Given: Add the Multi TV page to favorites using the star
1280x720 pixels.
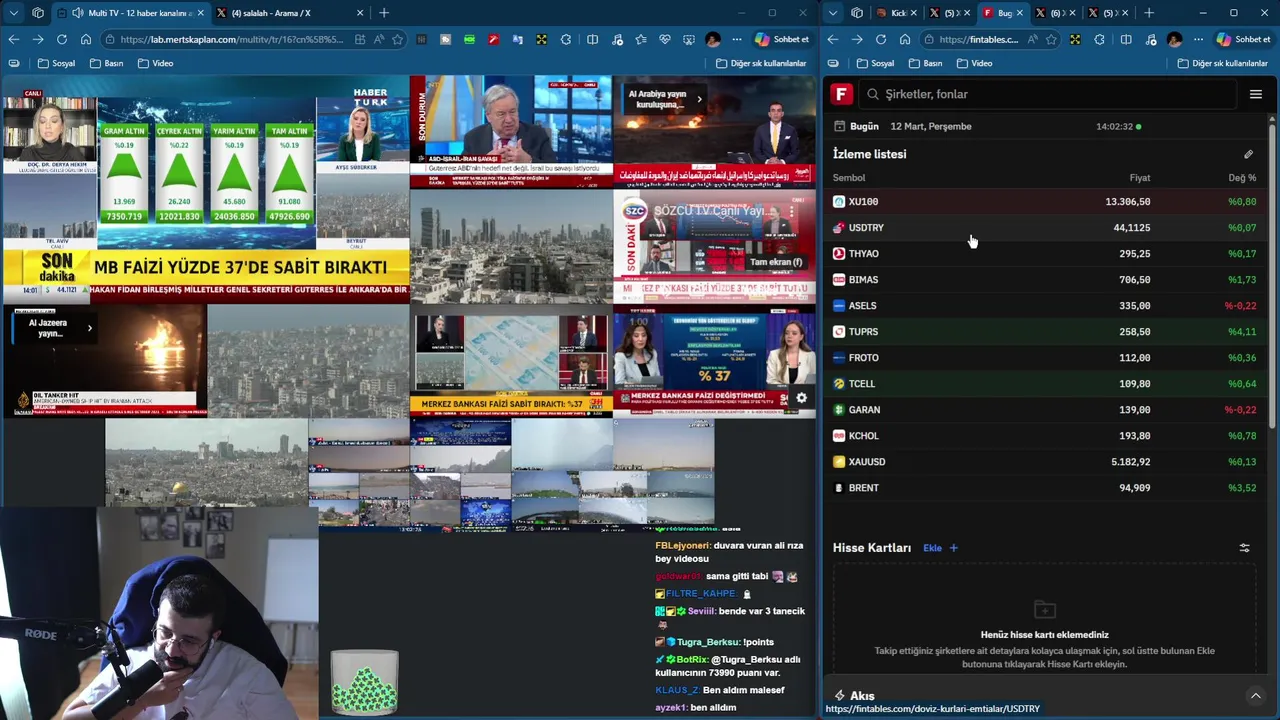Looking at the screenshot, I should [398, 39].
